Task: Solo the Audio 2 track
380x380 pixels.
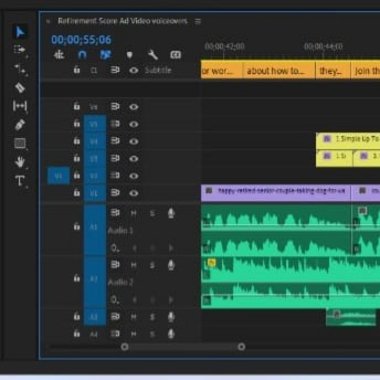Action: pyautogui.click(x=152, y=265)
